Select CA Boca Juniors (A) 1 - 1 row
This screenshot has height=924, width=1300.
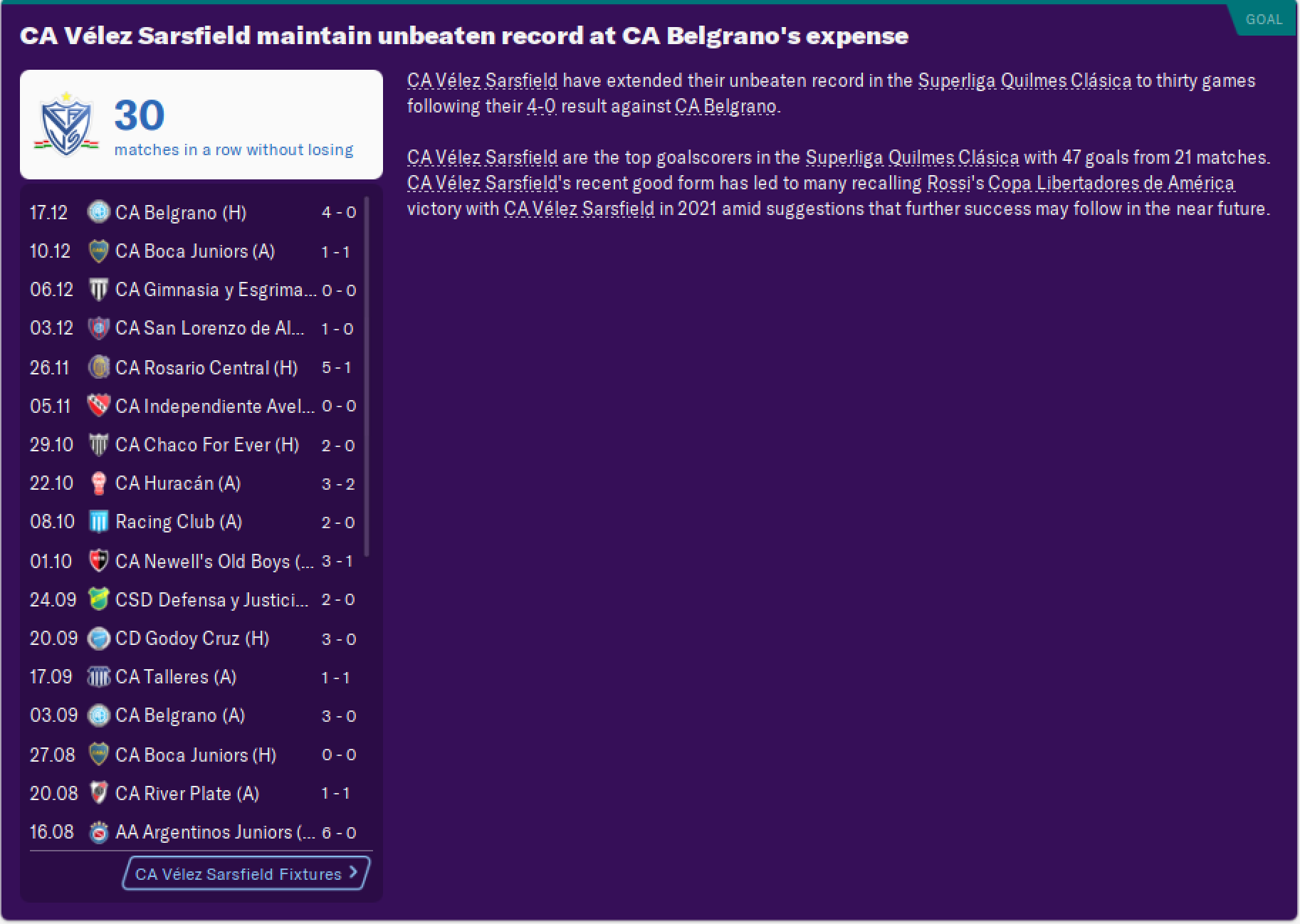194,251
